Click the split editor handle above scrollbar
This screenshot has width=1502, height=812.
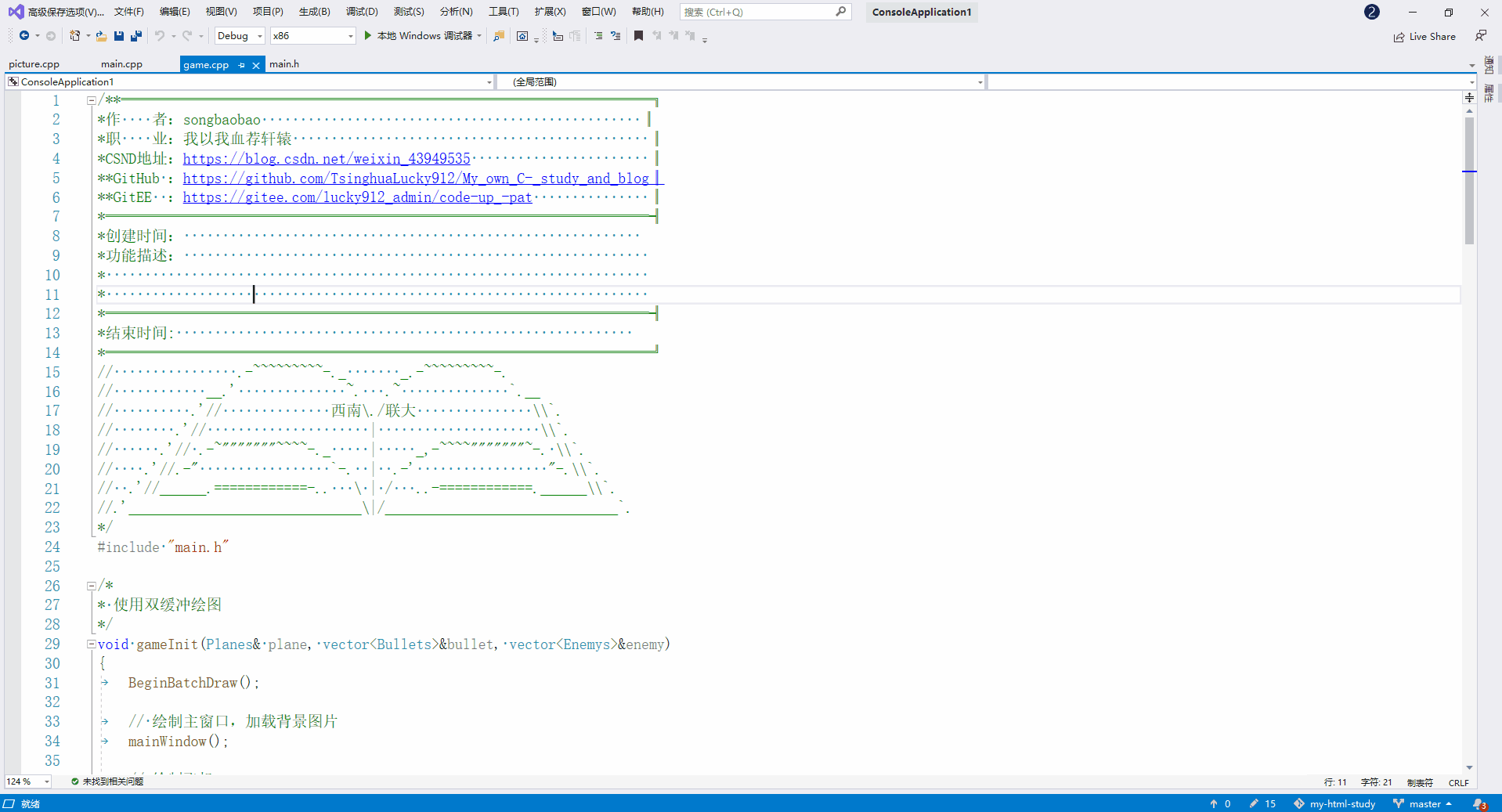(1469, 97)
